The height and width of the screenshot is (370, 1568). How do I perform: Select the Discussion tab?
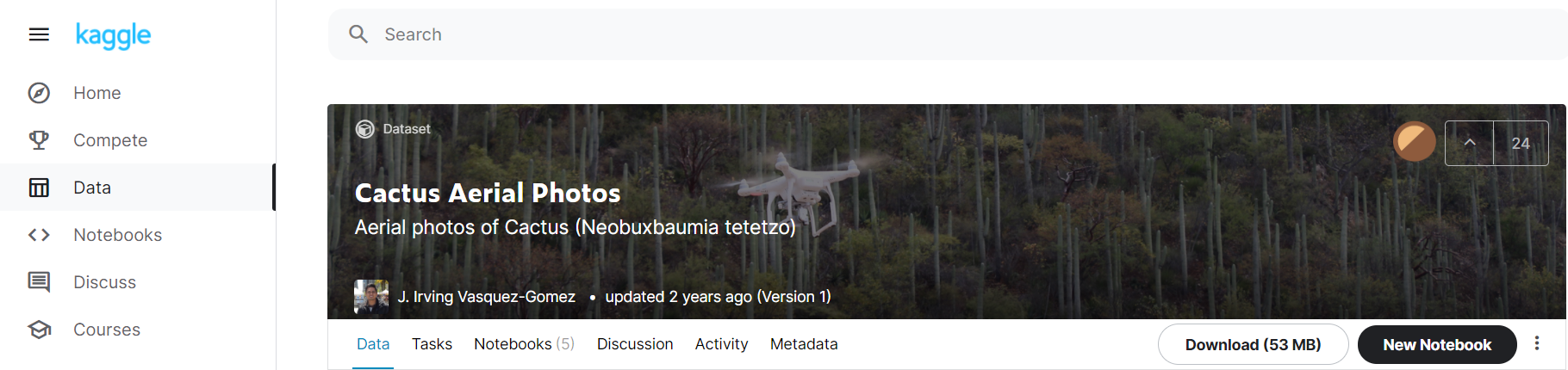[x=635, y=344]
